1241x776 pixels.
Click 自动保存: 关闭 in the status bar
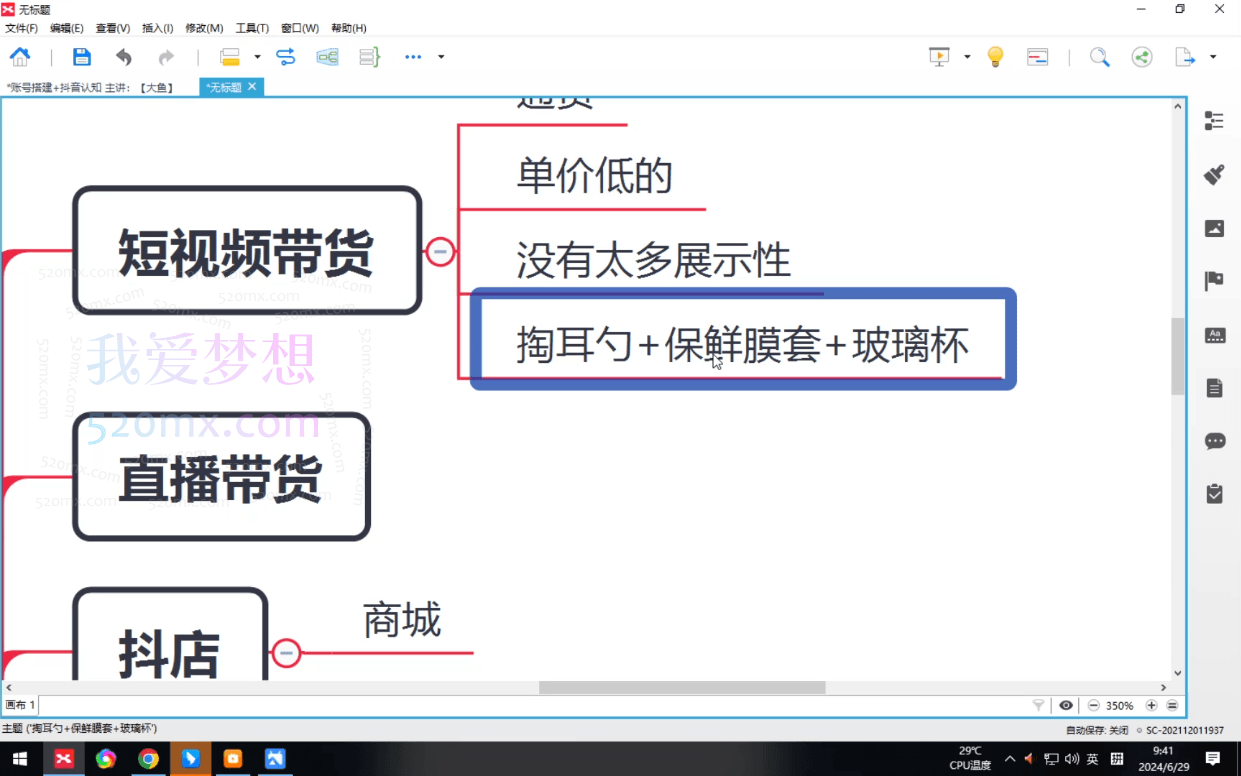pos(1097,730)
